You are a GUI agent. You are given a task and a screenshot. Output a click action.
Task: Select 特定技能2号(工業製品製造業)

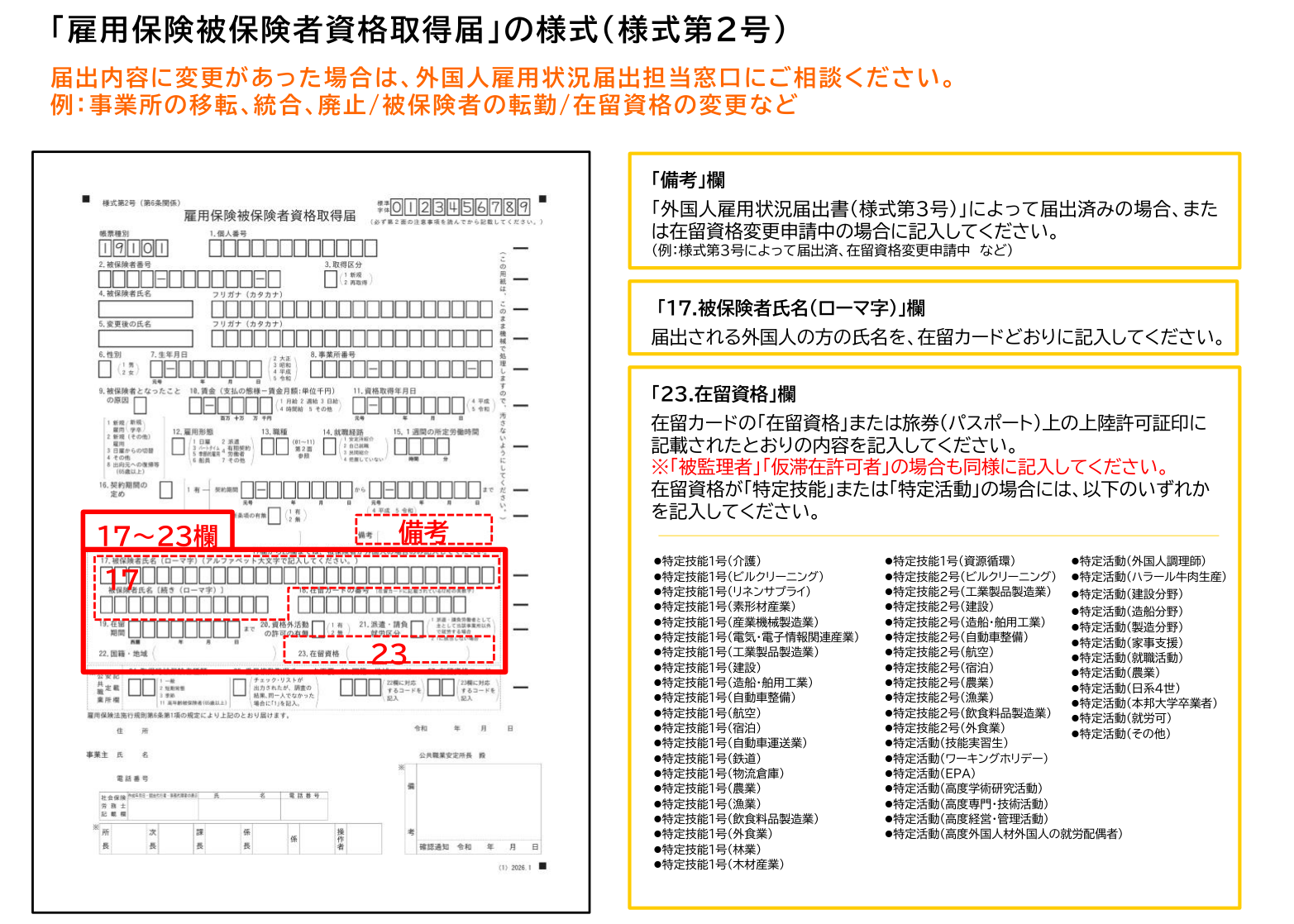pyautogui.click(x=968, y=592)
